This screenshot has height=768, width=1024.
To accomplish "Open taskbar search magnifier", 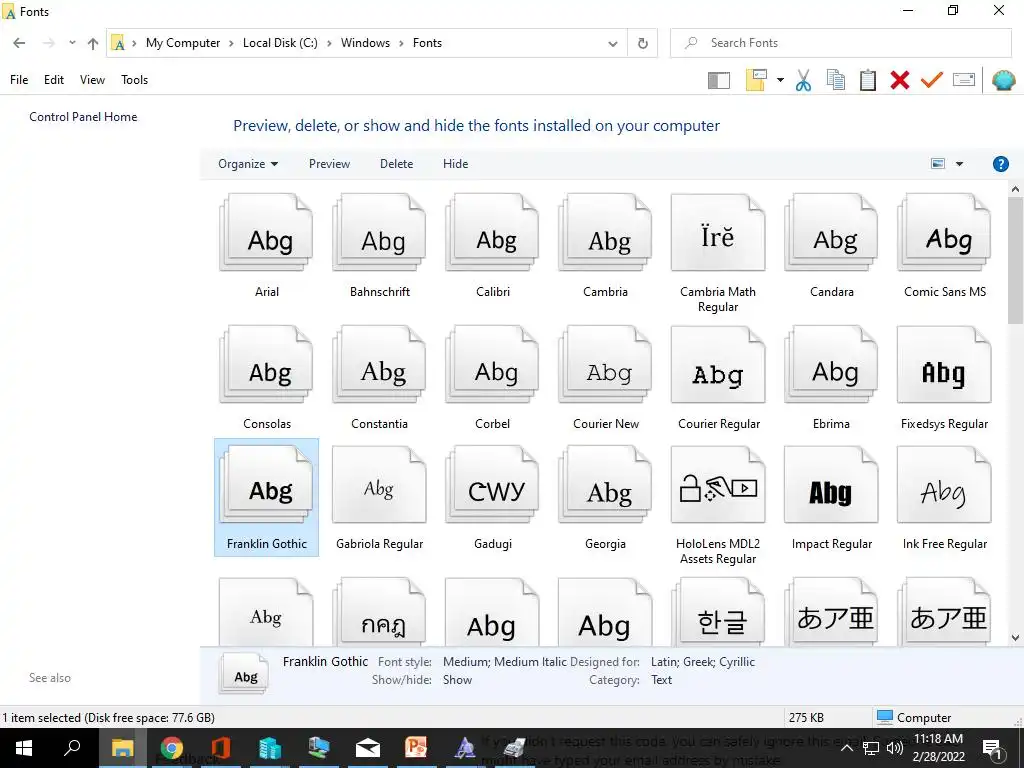I will pyautogui.click(x=72, y=748).
